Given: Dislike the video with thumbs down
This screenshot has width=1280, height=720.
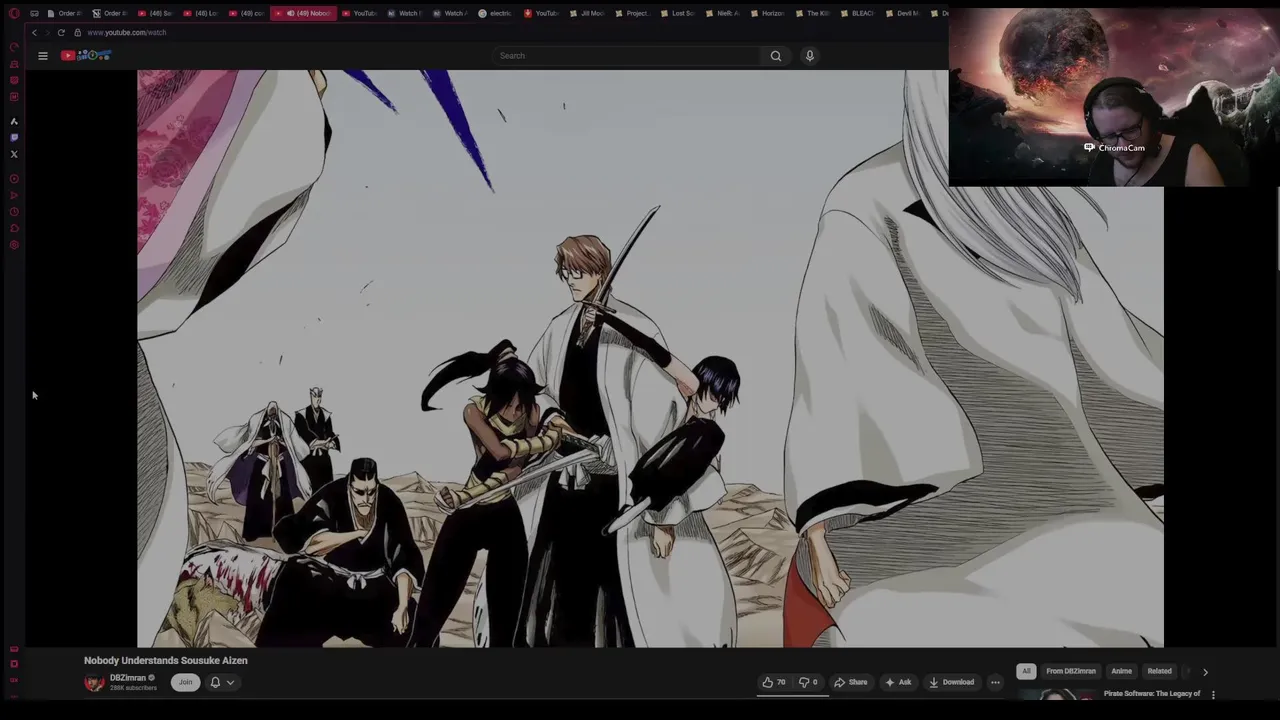Looking at the screenshot, I should coord(808,682).
